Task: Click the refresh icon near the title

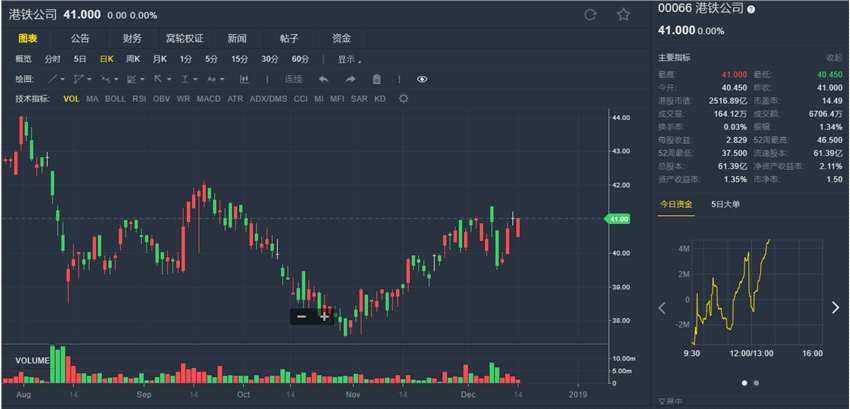Action: pos(590,15)
